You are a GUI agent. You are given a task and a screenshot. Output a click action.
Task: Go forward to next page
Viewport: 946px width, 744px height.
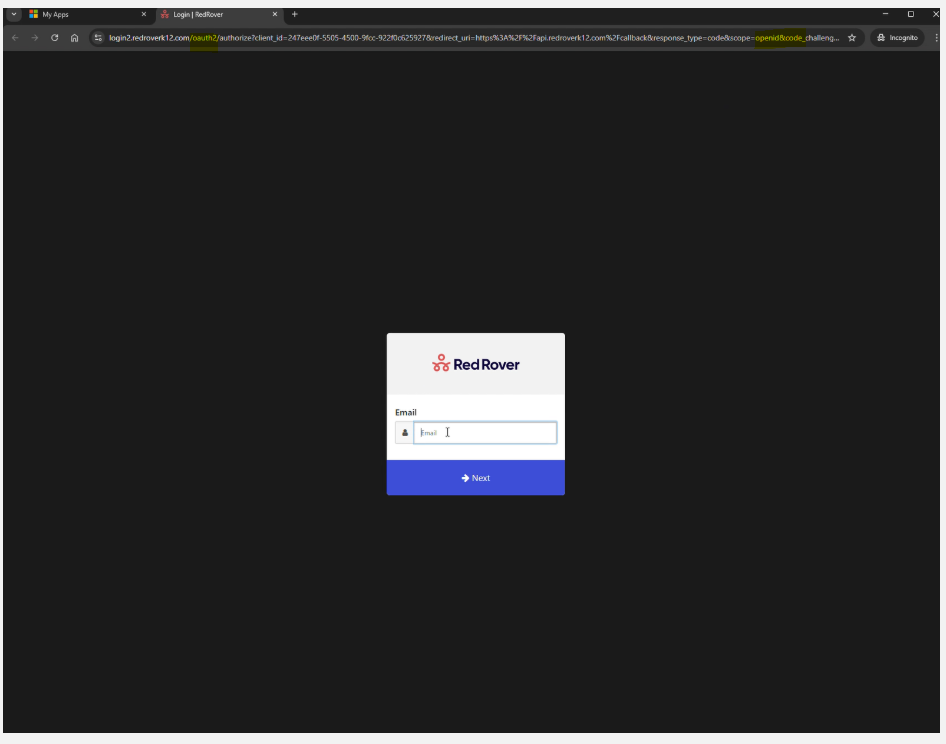(x=35, y=38)
